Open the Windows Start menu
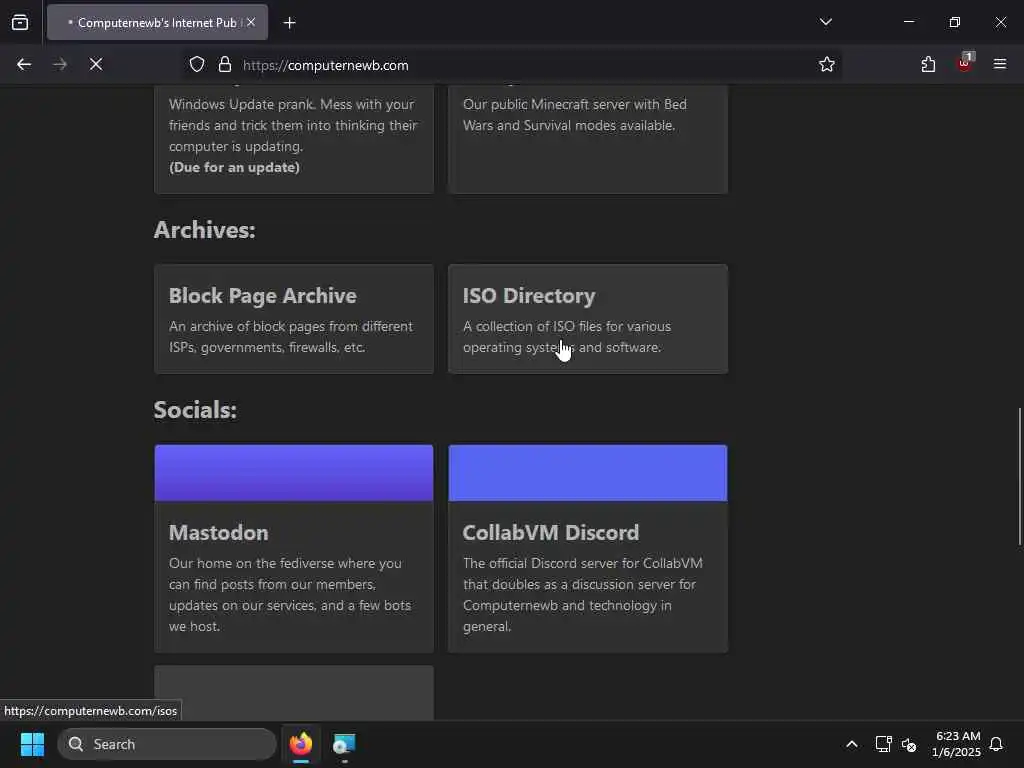 pos(32,744)
